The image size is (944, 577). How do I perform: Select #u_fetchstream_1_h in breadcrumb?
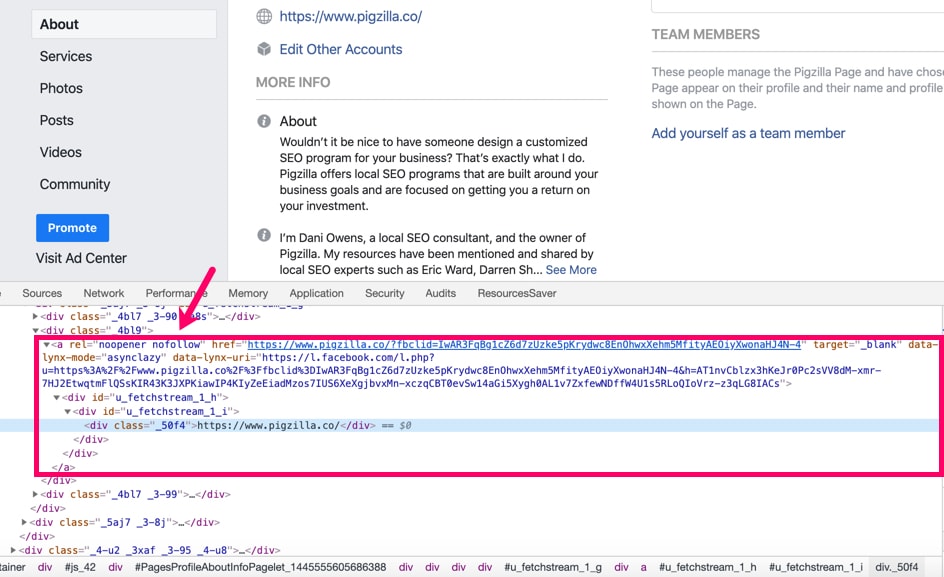click(x=707, y=567)
